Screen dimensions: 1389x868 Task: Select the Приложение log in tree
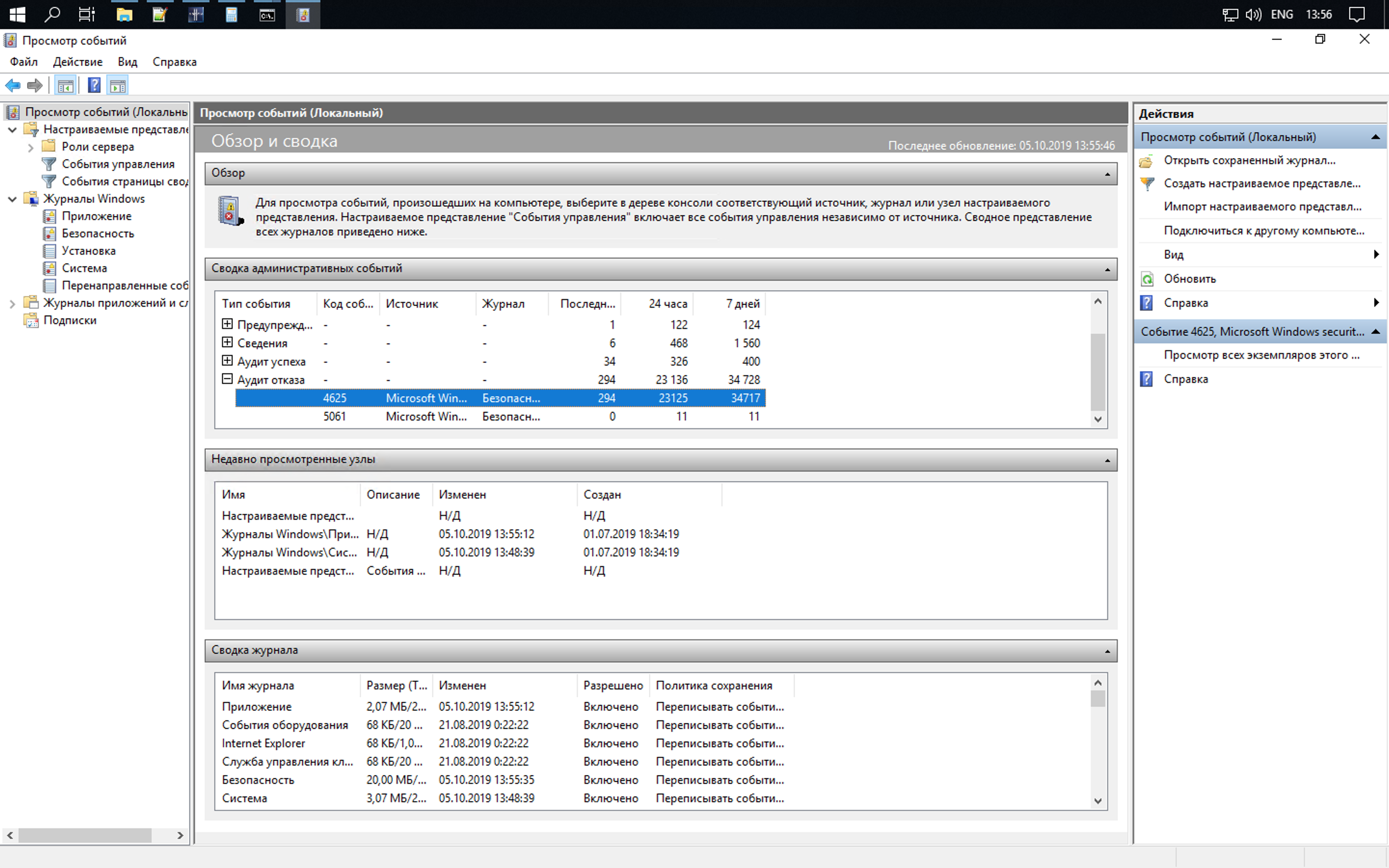click(96, 217)
